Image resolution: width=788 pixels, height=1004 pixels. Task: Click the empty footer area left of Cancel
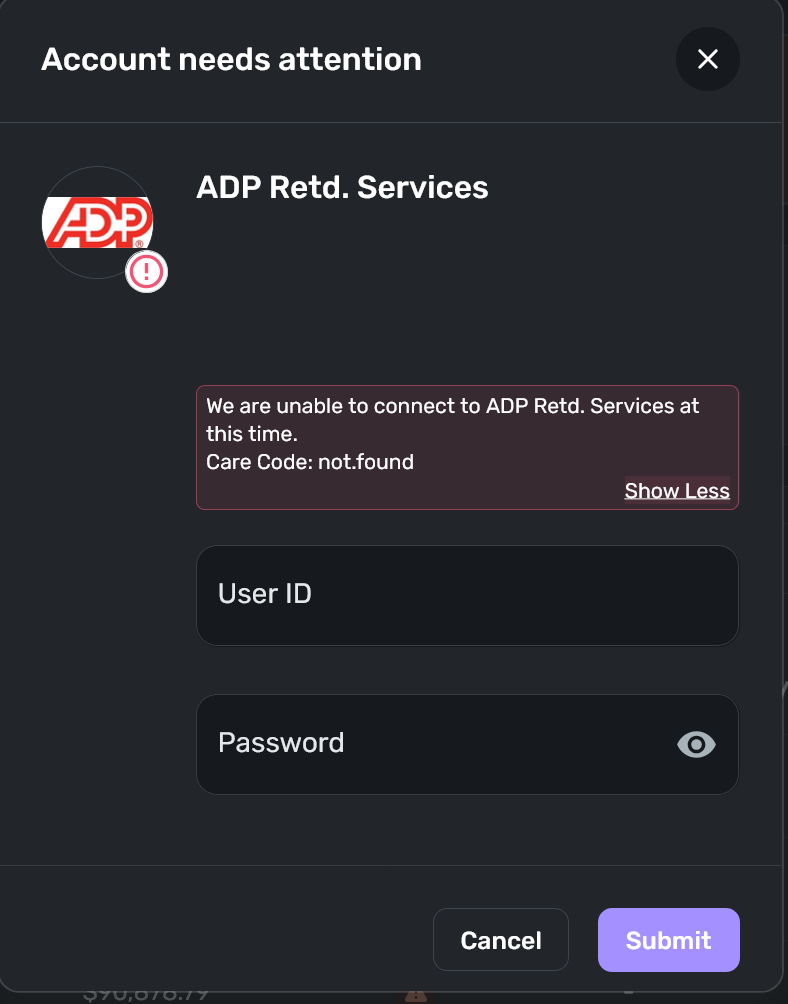coord(220,940)
